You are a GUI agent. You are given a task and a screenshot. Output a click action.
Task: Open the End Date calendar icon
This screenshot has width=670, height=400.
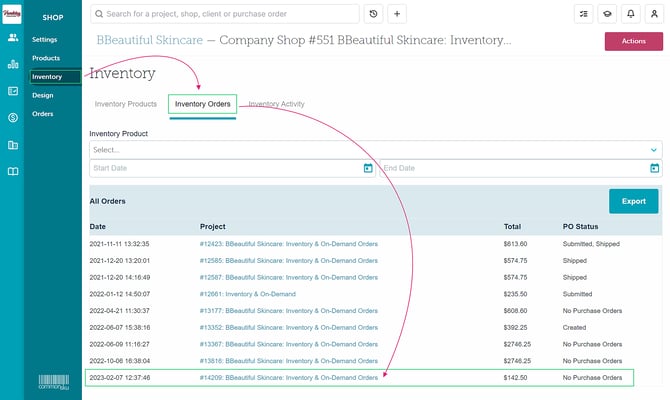click(654, 168)
